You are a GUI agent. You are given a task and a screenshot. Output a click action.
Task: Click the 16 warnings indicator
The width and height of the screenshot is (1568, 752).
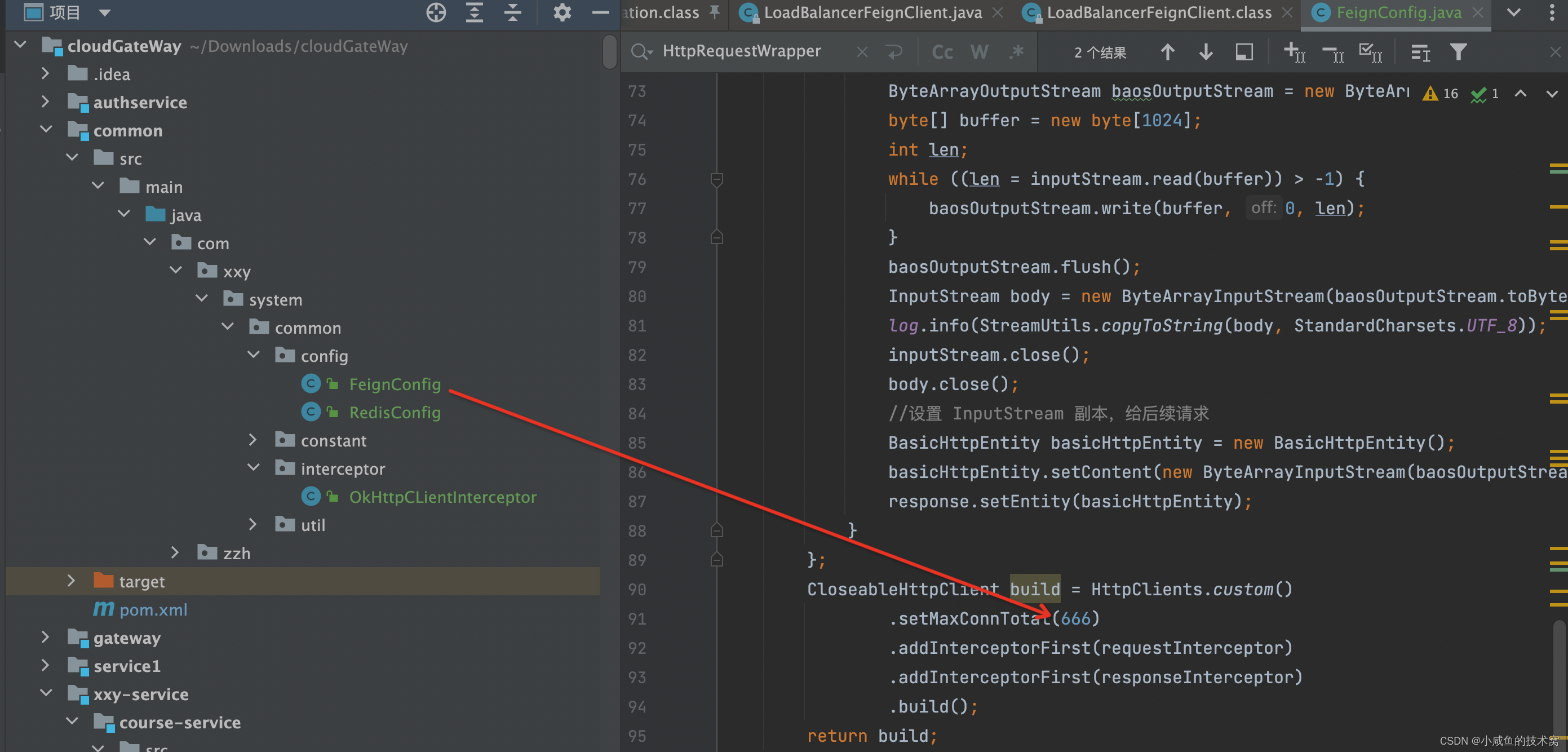1440,93
